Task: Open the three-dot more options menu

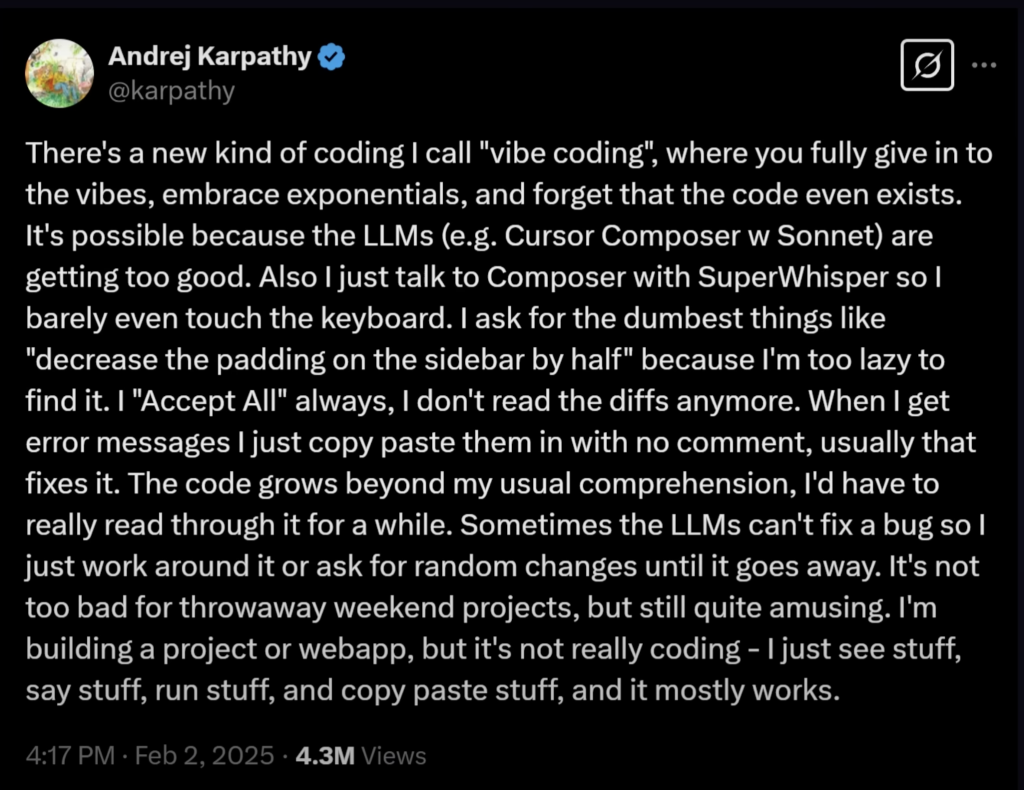Action: click(x=984, y=65)
